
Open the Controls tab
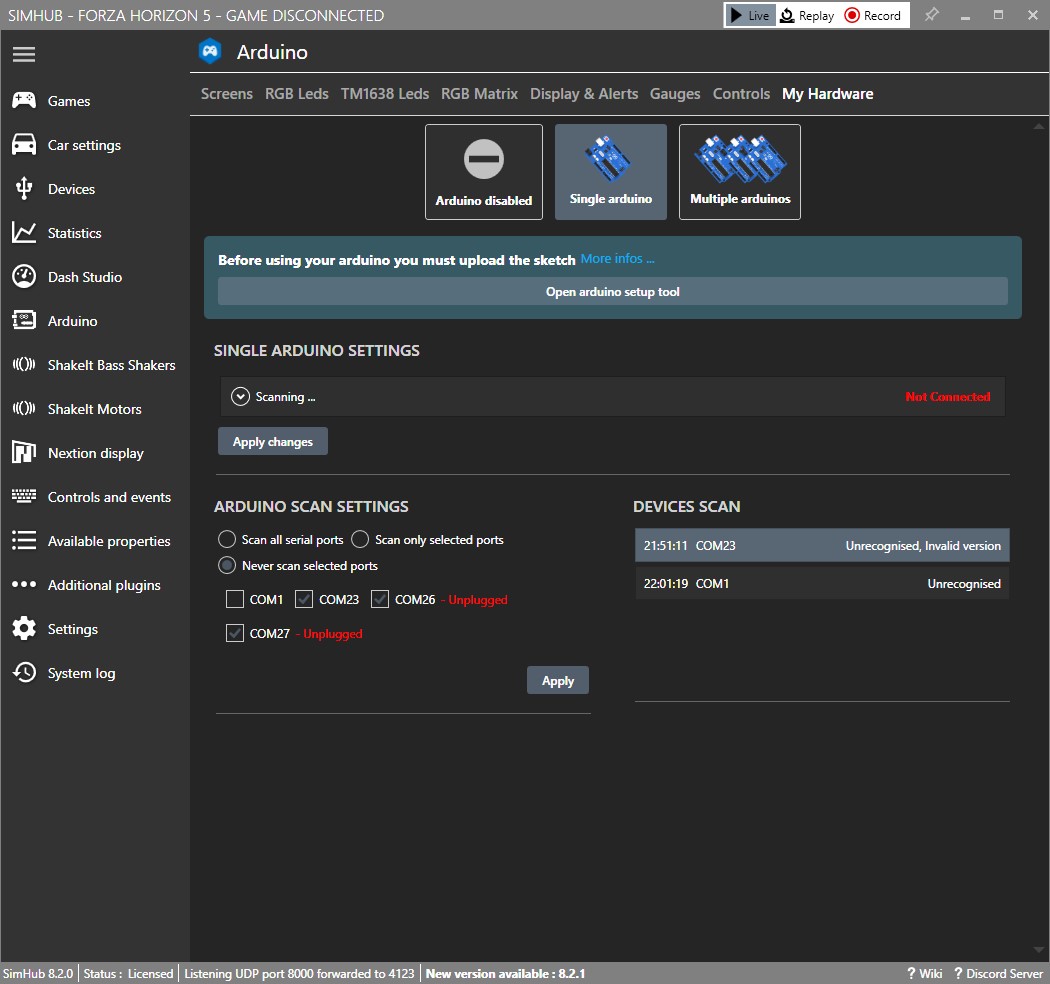(x=741, y=94)
